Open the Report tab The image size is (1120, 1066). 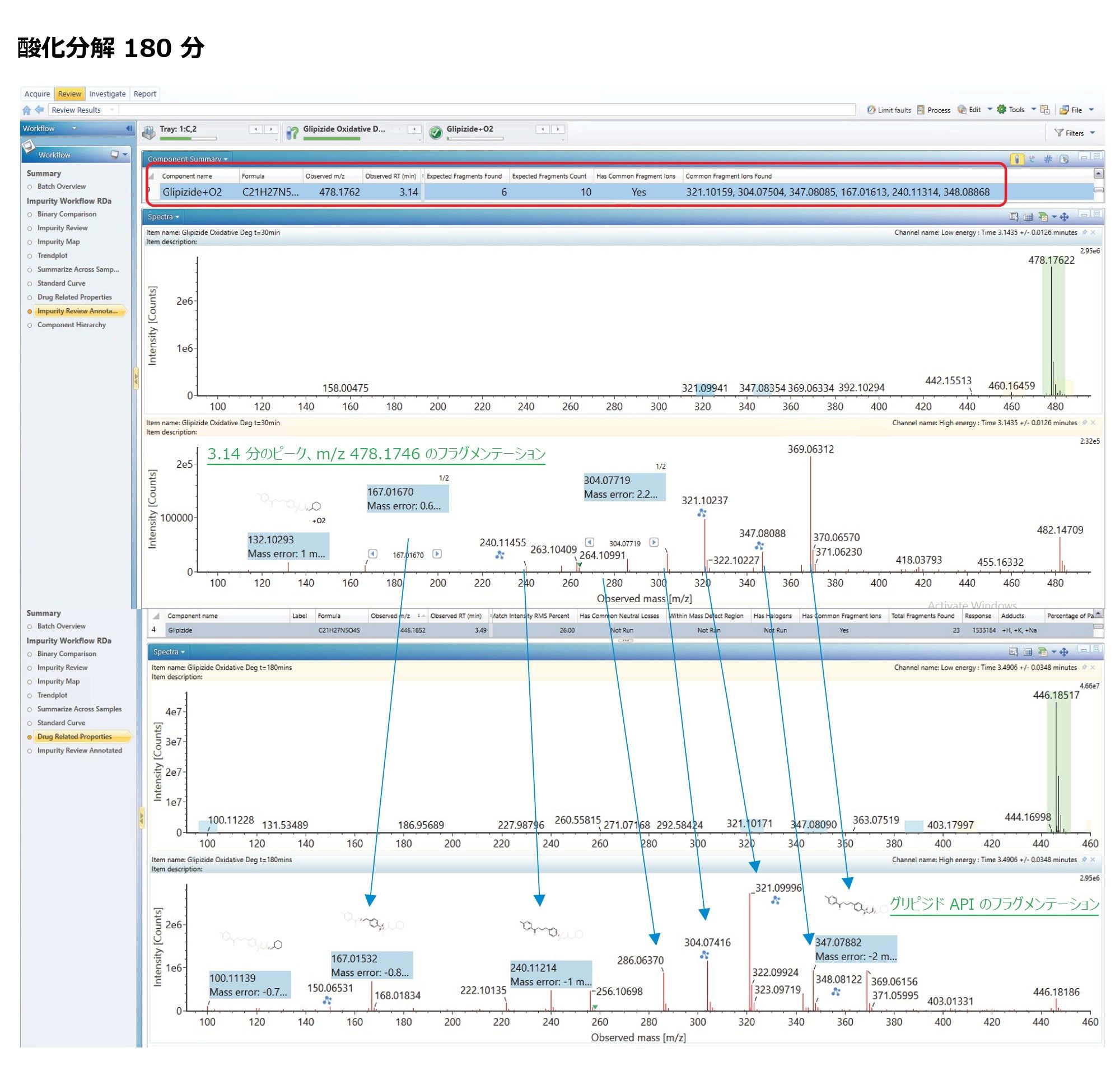click(x=144, y=94)
